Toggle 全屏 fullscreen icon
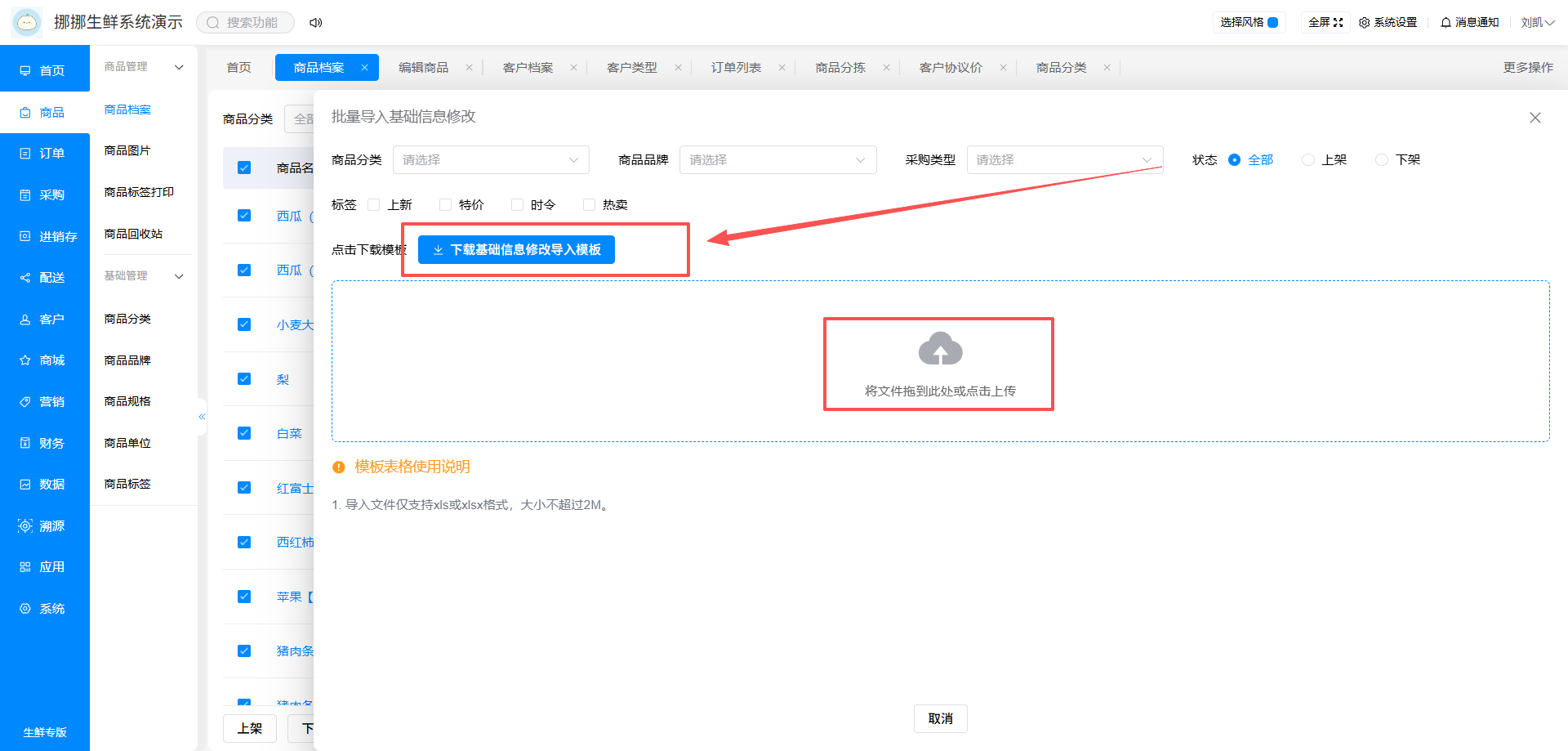Screen dimensions: 1568x751 (x=1338, y=23)
